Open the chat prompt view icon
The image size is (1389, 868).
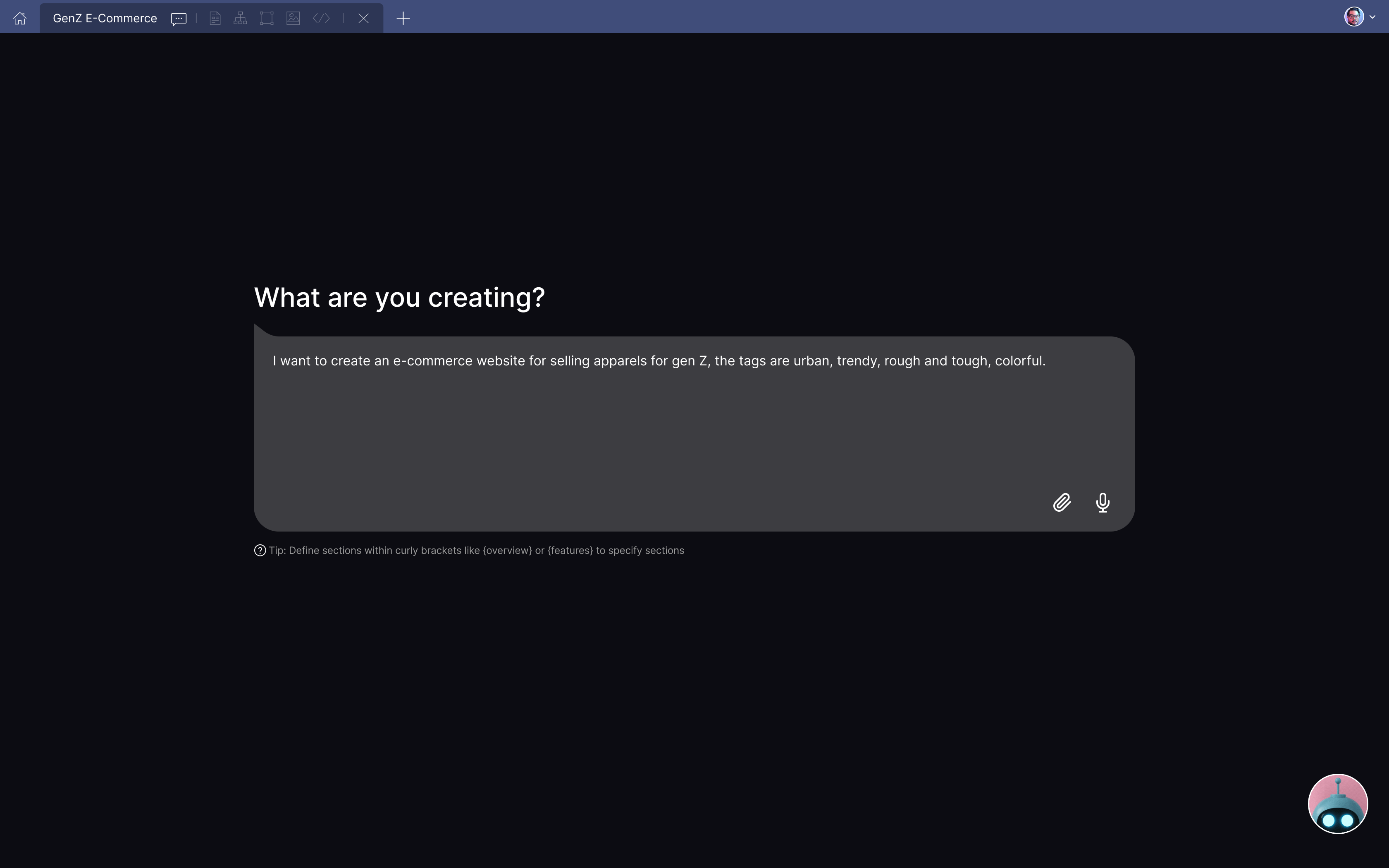pos(179,18)
